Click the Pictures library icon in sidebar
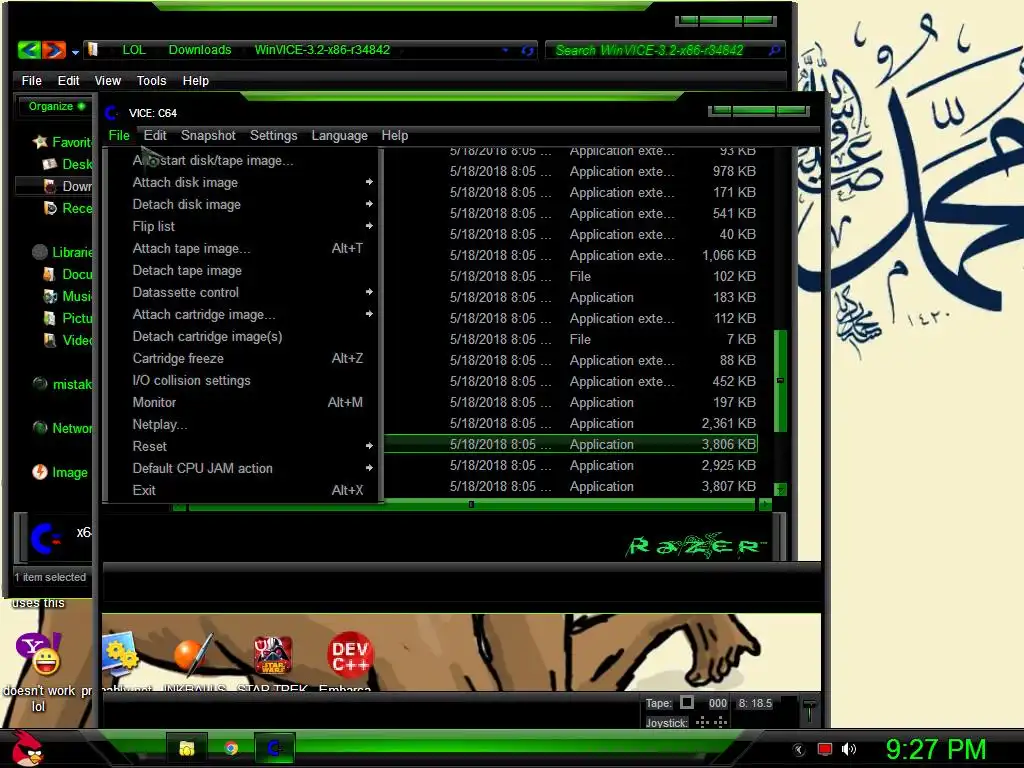Screen dimensions: 1024x768 tap(50, 318)
